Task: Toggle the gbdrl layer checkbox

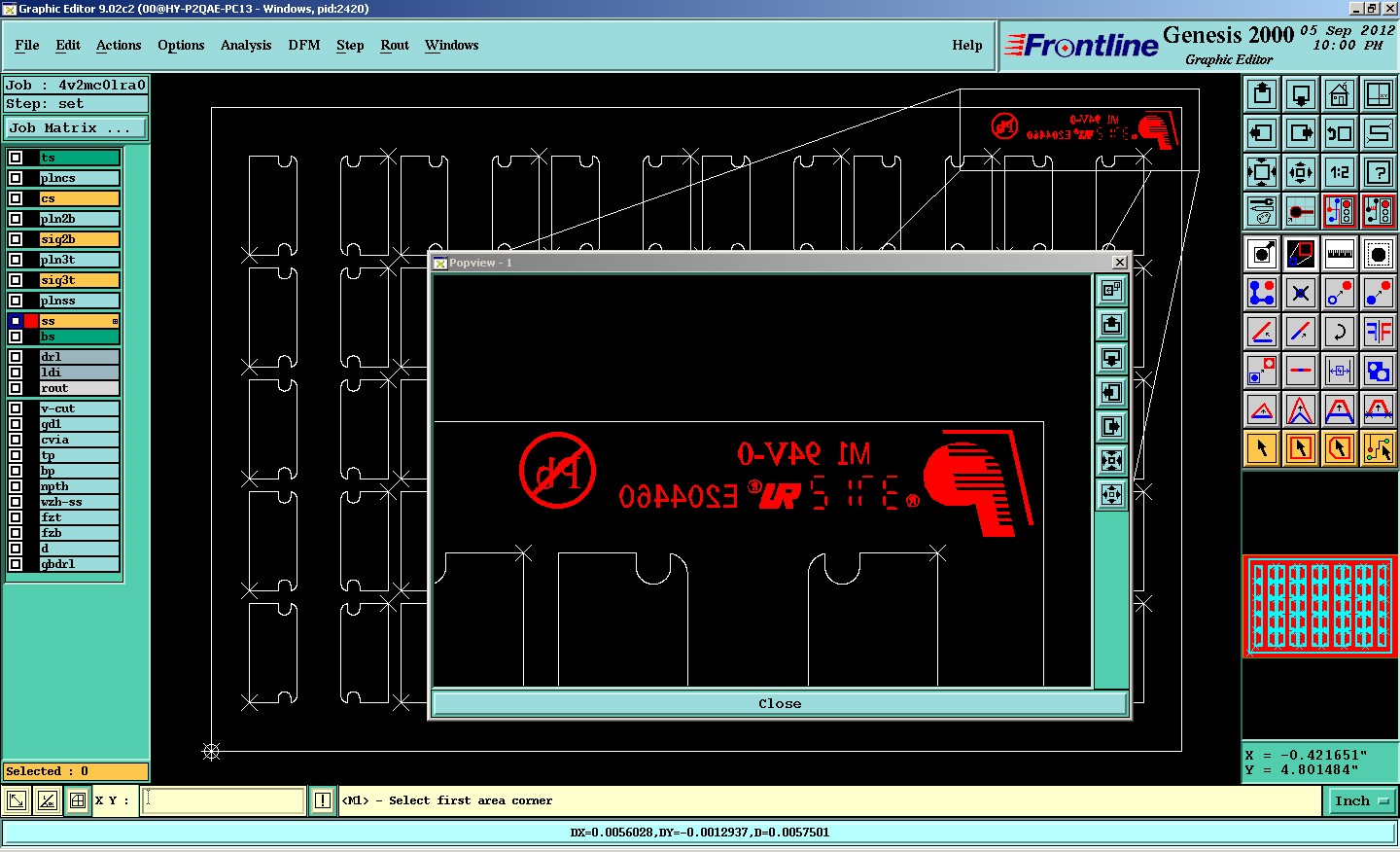Action: pos(16,564)
